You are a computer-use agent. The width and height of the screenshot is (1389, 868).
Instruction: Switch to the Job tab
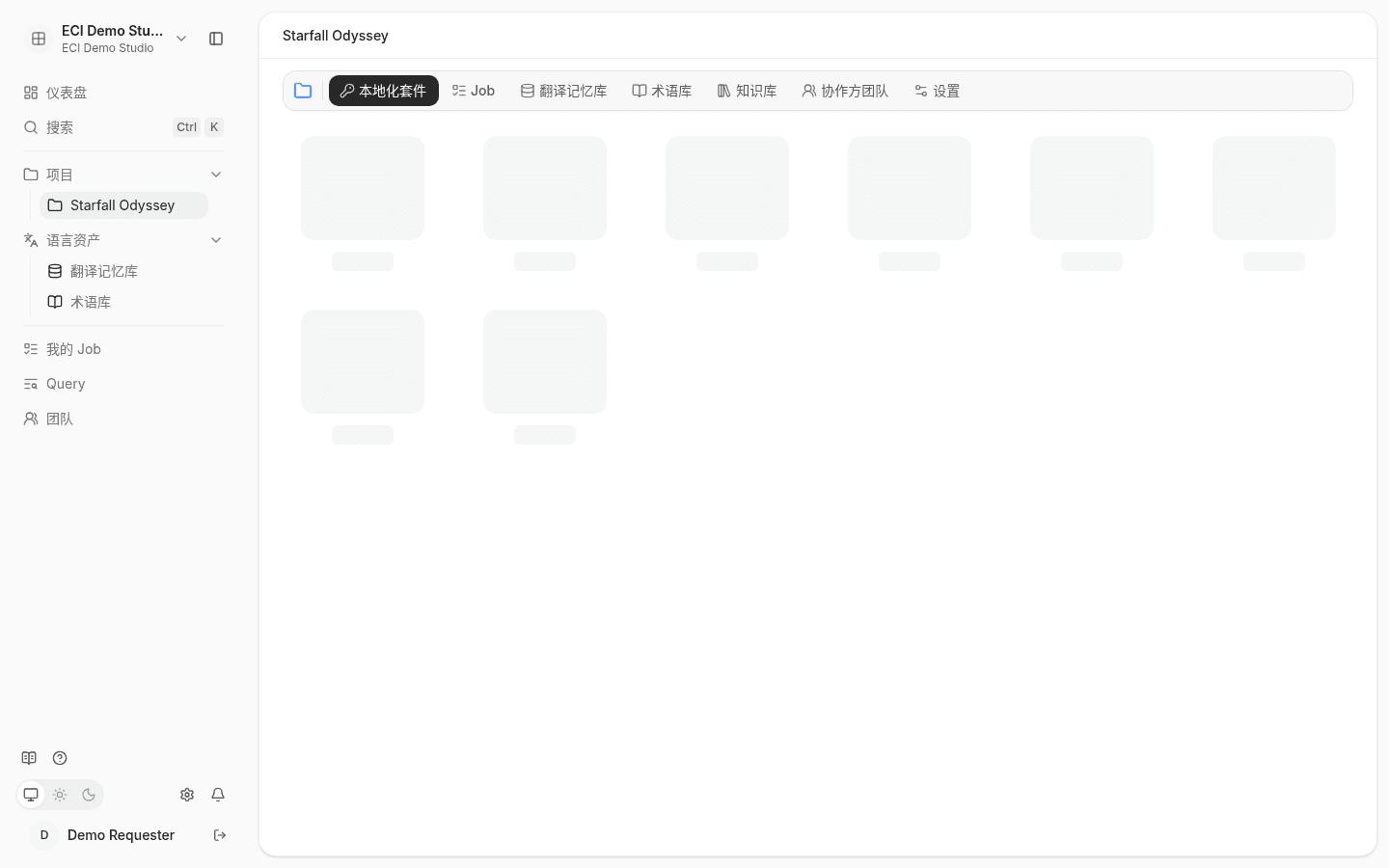(x=474, y=91)
